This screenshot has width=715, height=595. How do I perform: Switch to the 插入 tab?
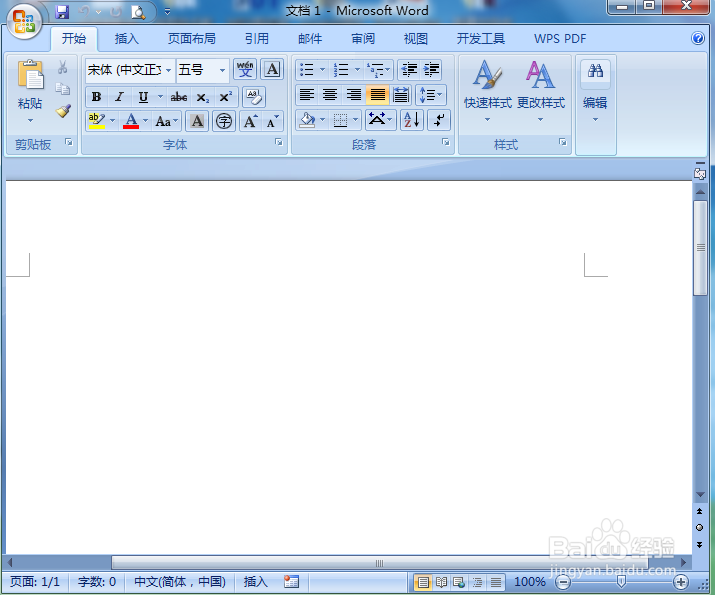point(126,39)
